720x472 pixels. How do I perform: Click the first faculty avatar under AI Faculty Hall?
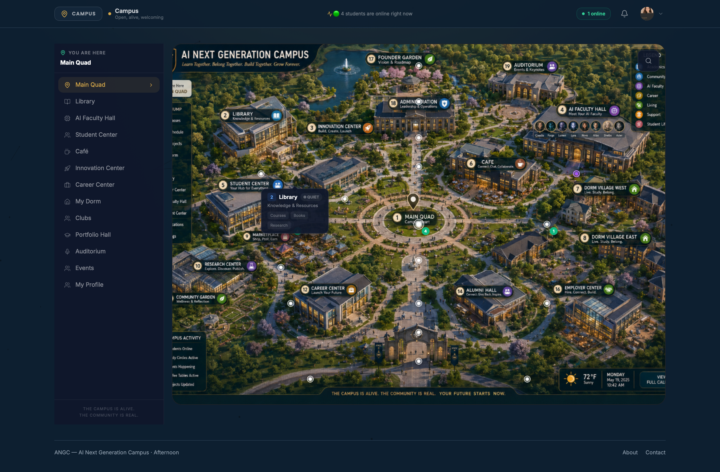pyautogui.click(x=540, y=126)
